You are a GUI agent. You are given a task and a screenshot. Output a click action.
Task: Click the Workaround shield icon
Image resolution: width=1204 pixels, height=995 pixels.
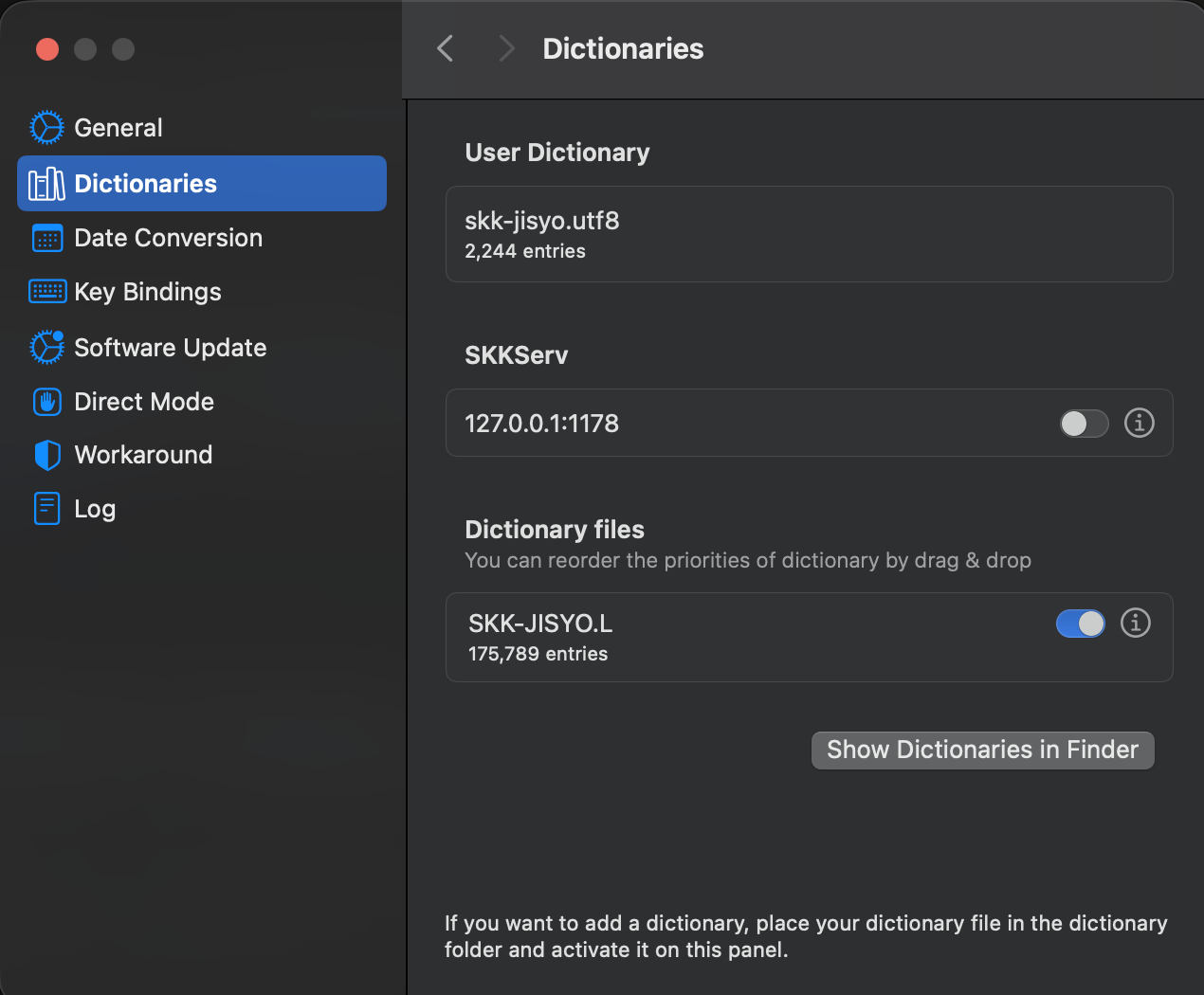pos(46,455)
